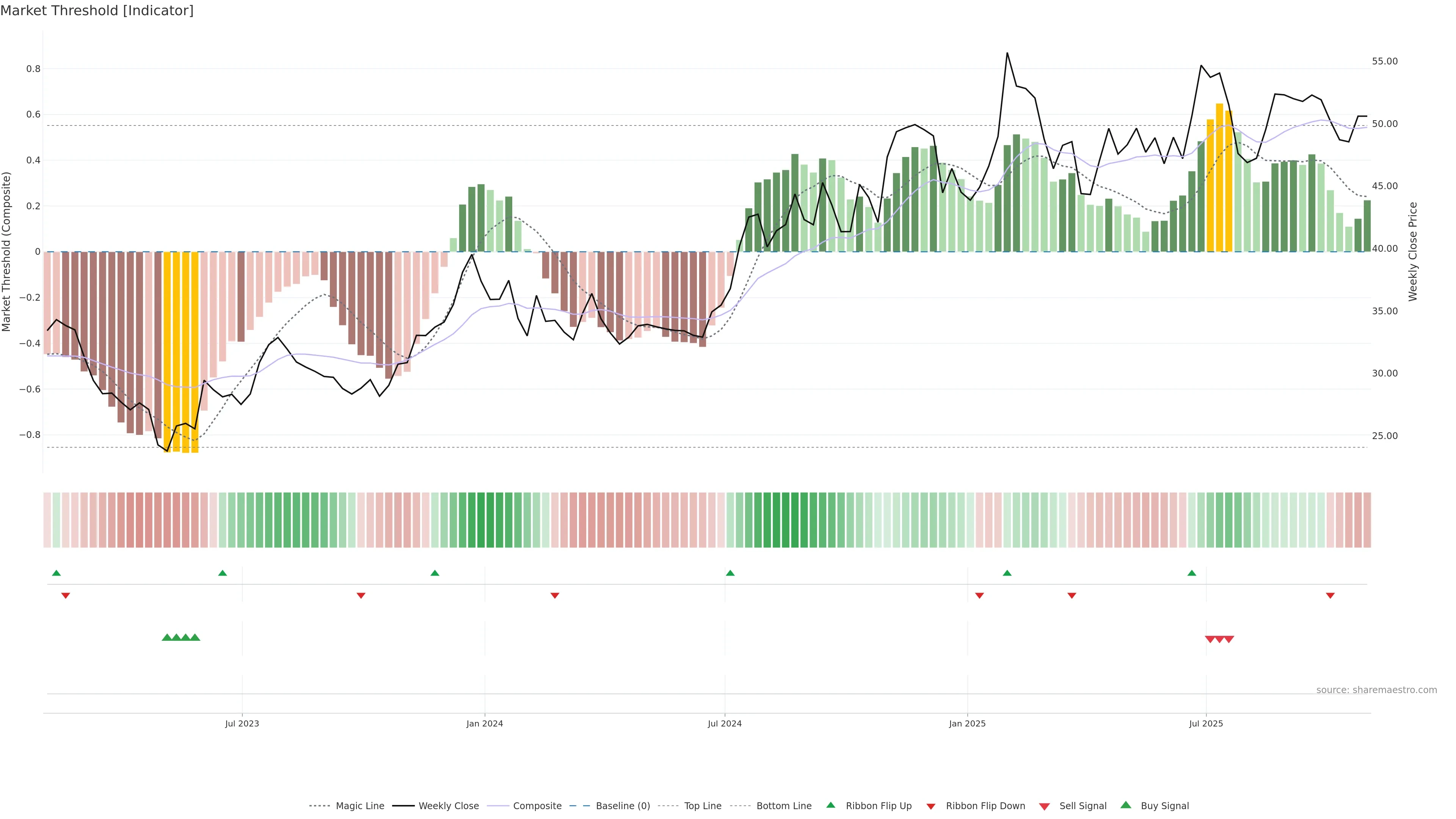Click the Magic Line legend marker
The height and width of the screenshot is (819, 1456).
320,806
